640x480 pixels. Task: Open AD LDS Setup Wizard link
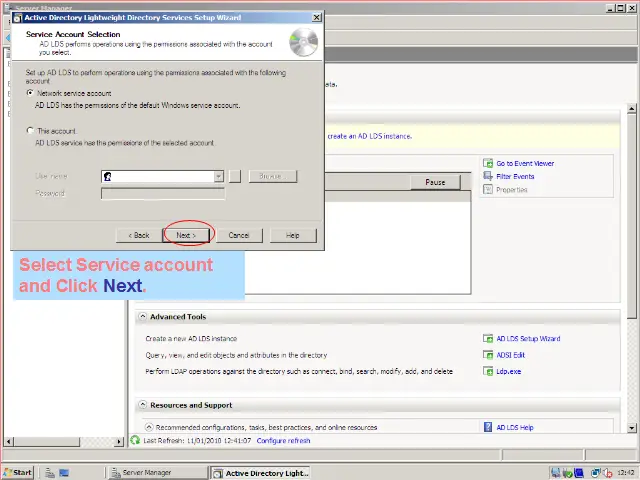[528, 338]
